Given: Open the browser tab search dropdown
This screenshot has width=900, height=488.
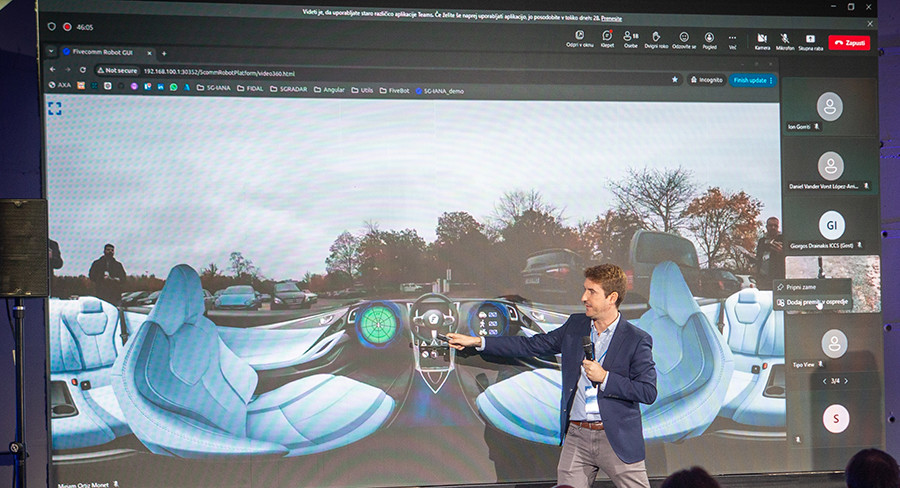Looking at the screenshot, I should (x=51, y=52).
